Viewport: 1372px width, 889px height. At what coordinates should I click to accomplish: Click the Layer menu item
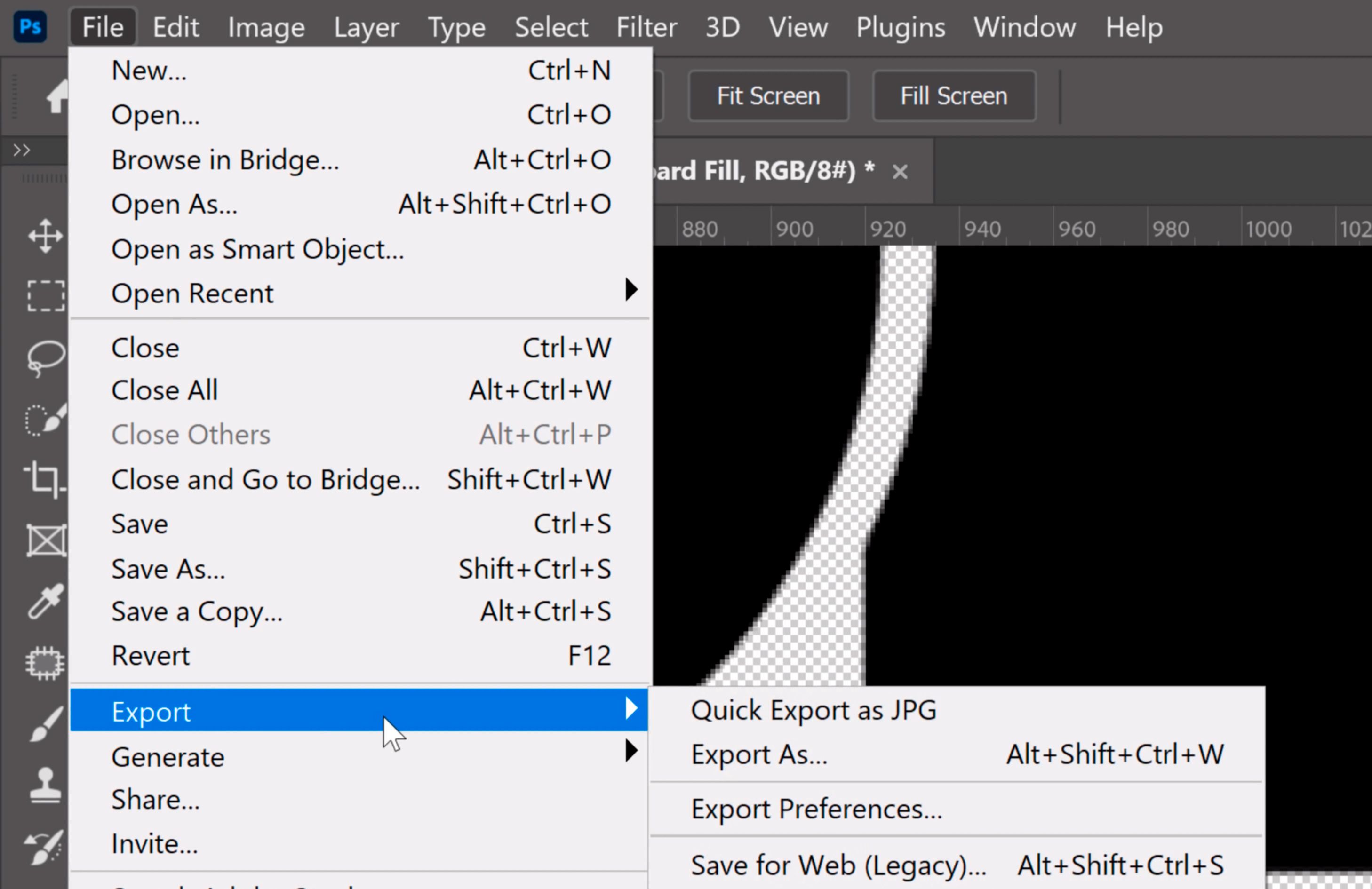tap(366, 27)
